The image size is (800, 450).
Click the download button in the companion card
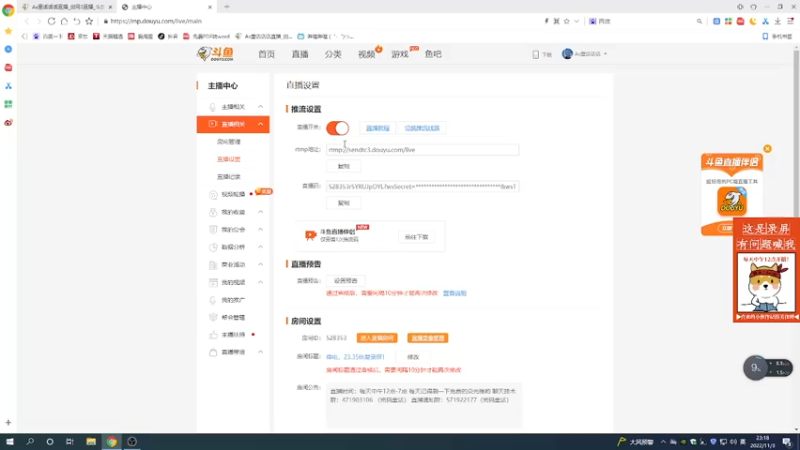point(416,237)
